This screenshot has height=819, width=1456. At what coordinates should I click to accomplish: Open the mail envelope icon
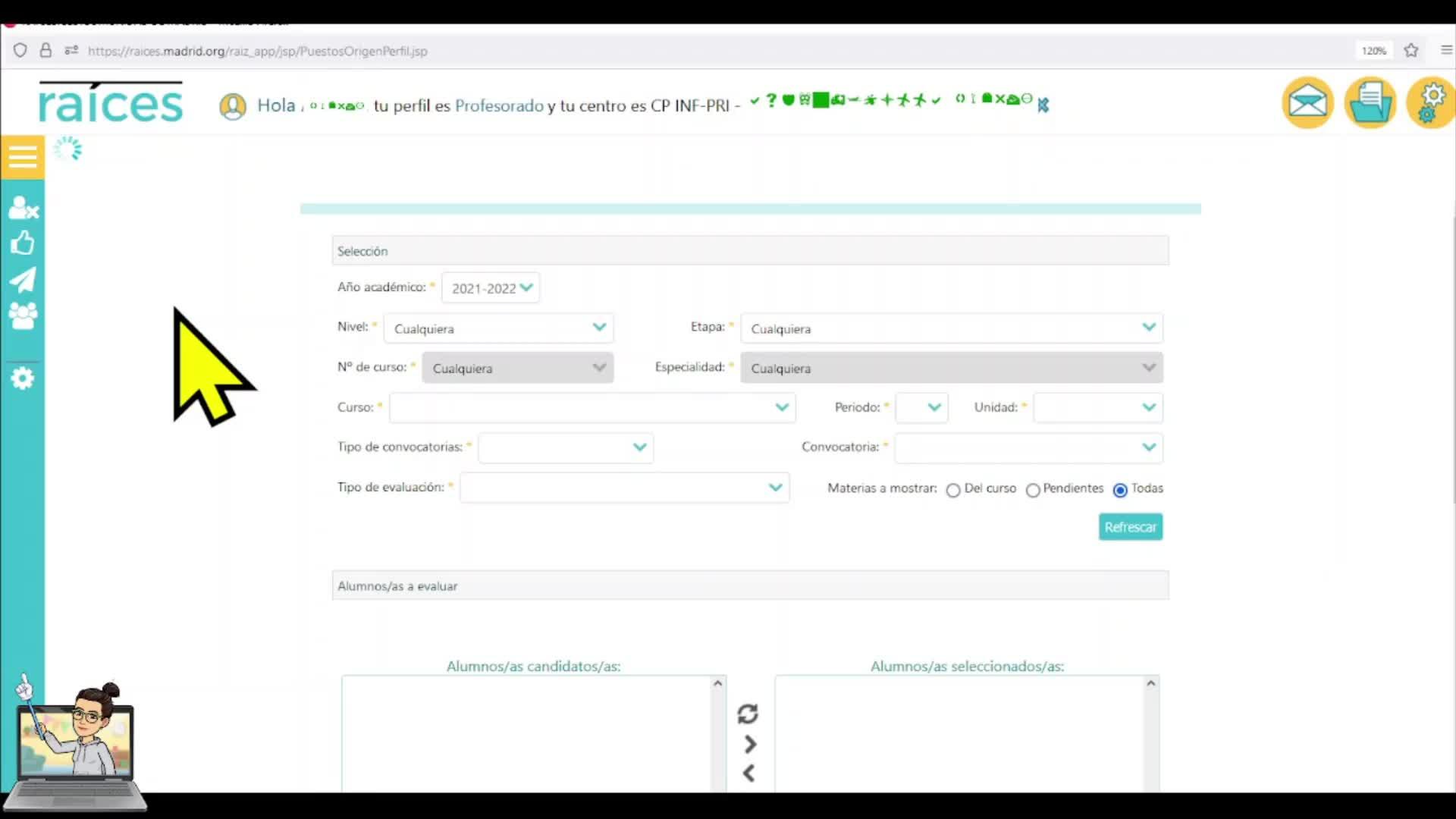(1307, 102)
